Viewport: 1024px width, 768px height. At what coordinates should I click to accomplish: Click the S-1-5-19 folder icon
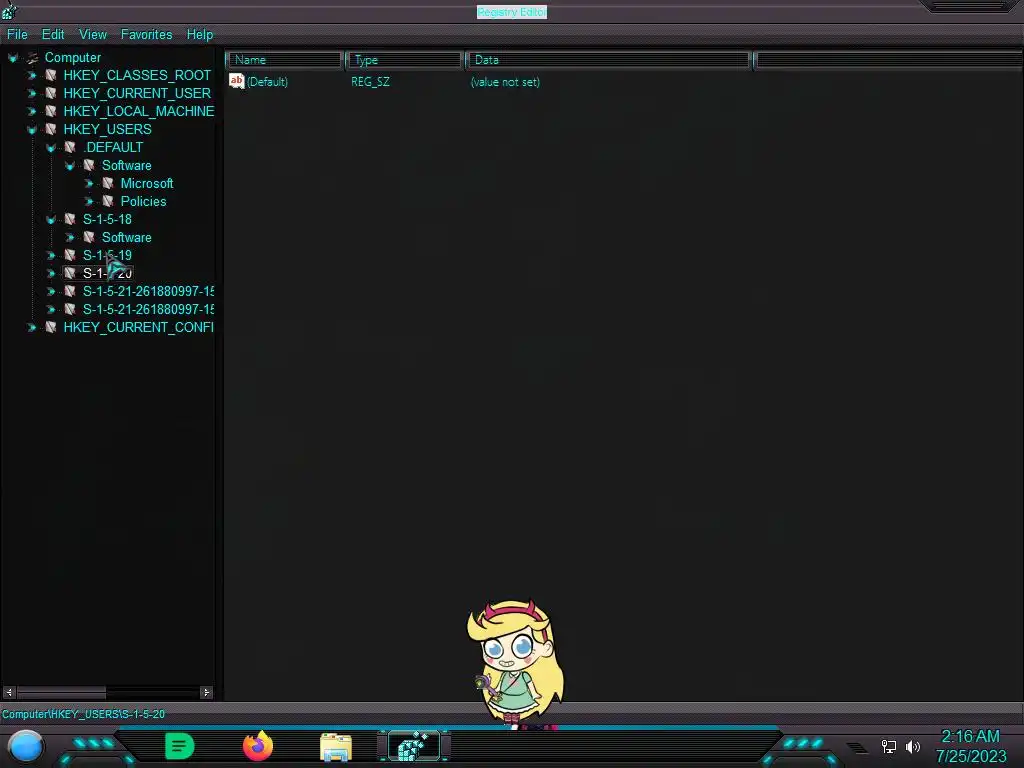tap(70, 255)
